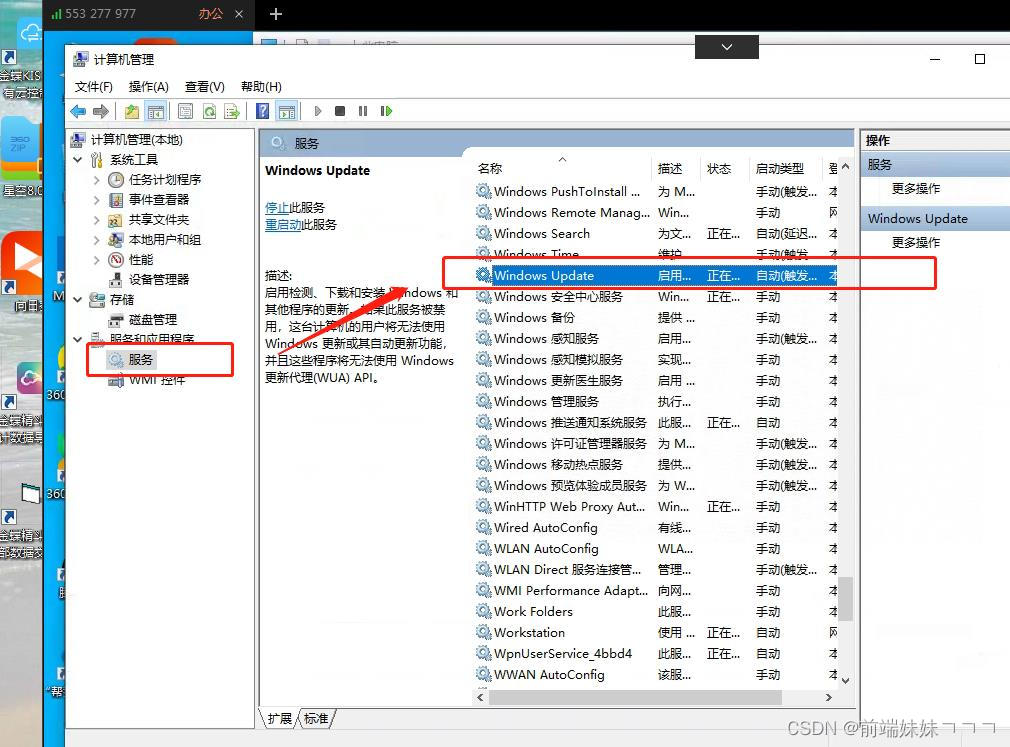The image size is (1010, 747).
Task: Select Windows 安全中心服务 row
Action: click(656, 297)
